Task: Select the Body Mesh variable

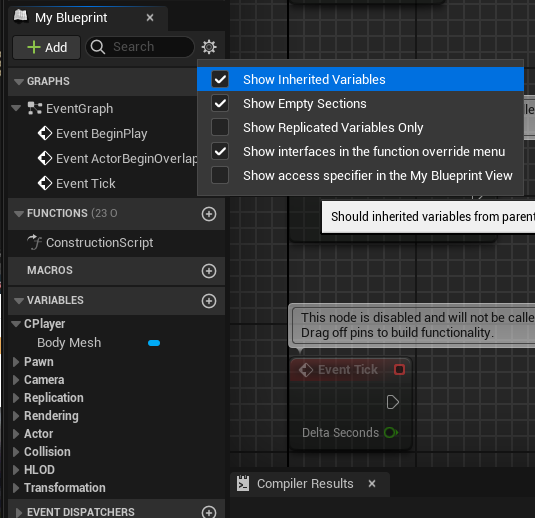Action: (x=69, y=343)
